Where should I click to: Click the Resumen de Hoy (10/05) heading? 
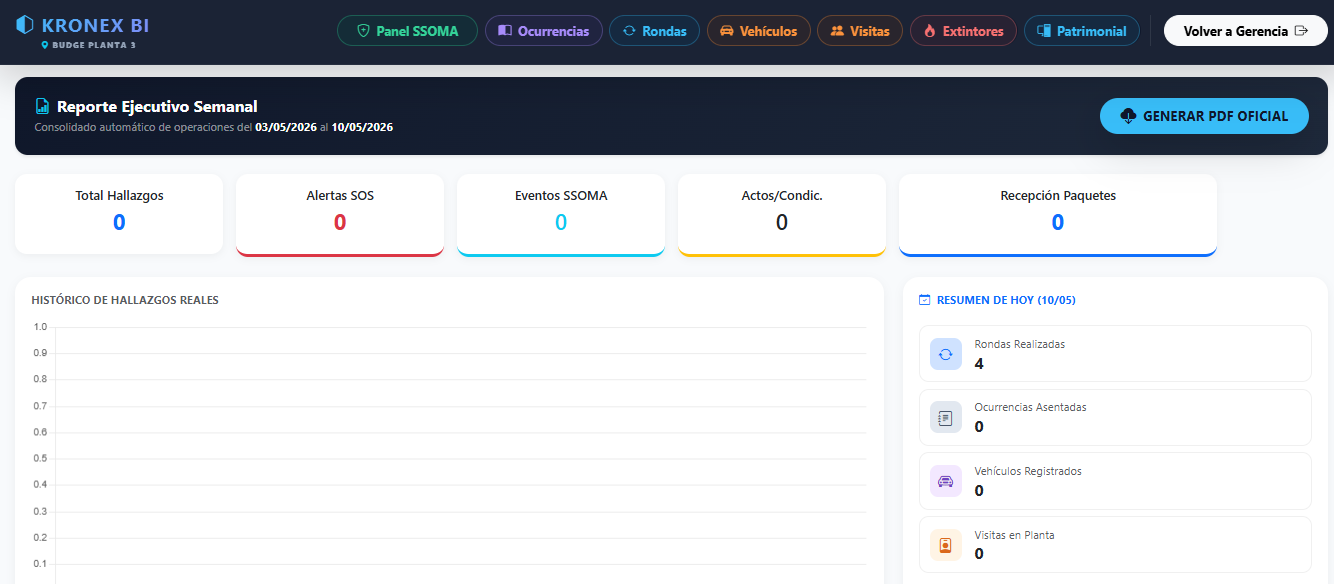(x=1006, y=300)
